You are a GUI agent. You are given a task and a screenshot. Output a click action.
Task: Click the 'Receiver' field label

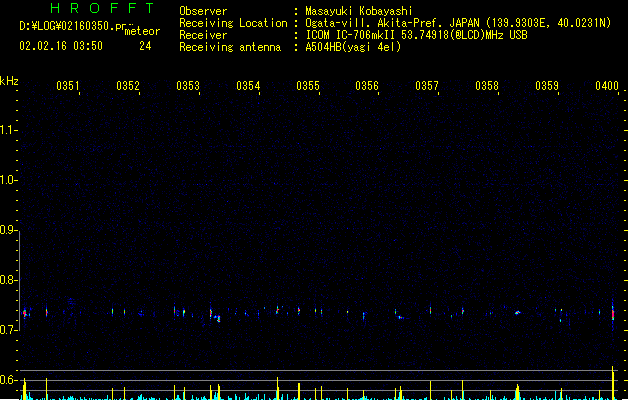[203, 35]
